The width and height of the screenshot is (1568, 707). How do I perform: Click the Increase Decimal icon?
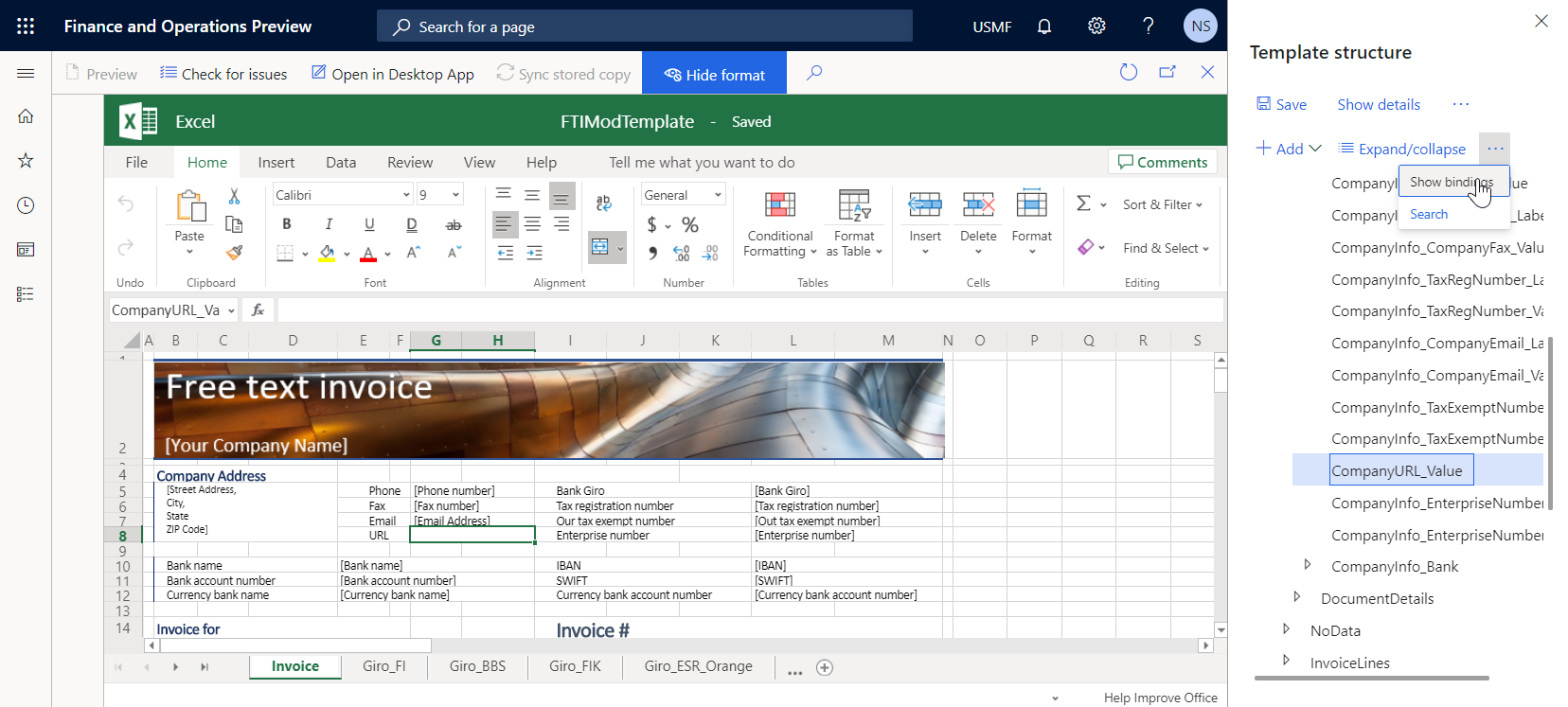pos(681,253)
